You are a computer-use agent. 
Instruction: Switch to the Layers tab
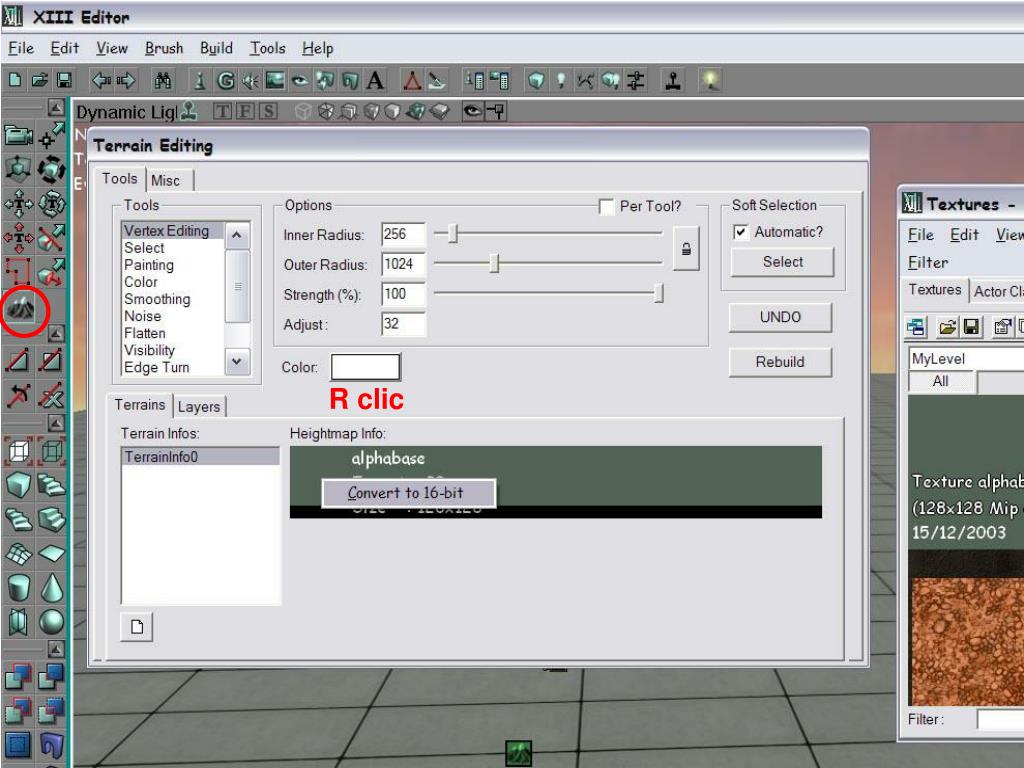tap(199, 407)
